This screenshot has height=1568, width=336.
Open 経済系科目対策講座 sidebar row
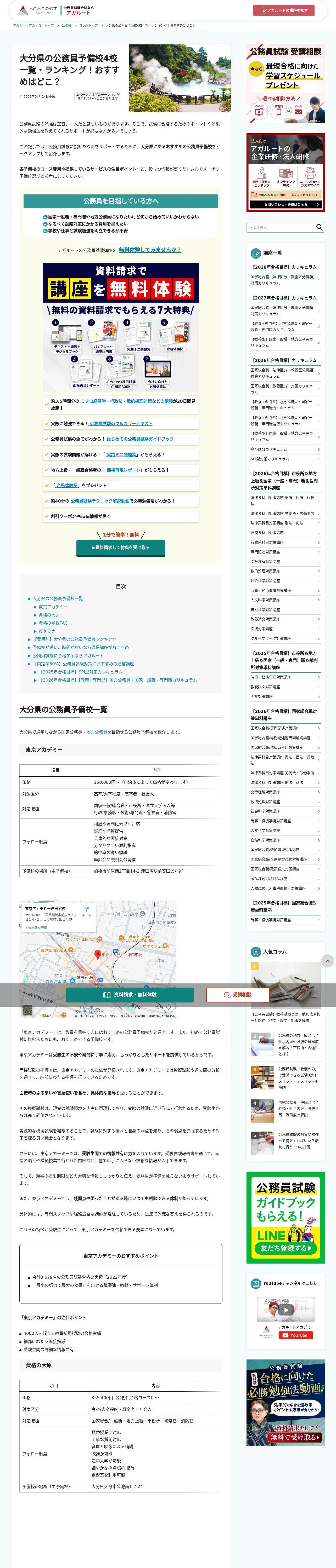[x=285, y=533]
